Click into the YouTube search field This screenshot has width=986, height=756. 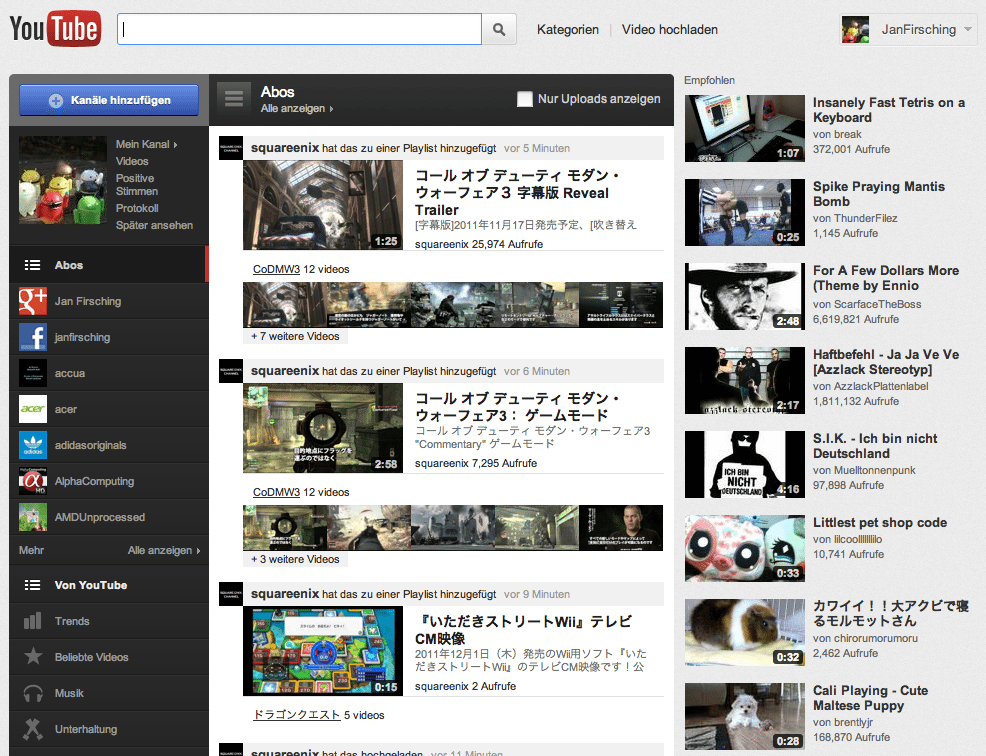click(299, 30)
